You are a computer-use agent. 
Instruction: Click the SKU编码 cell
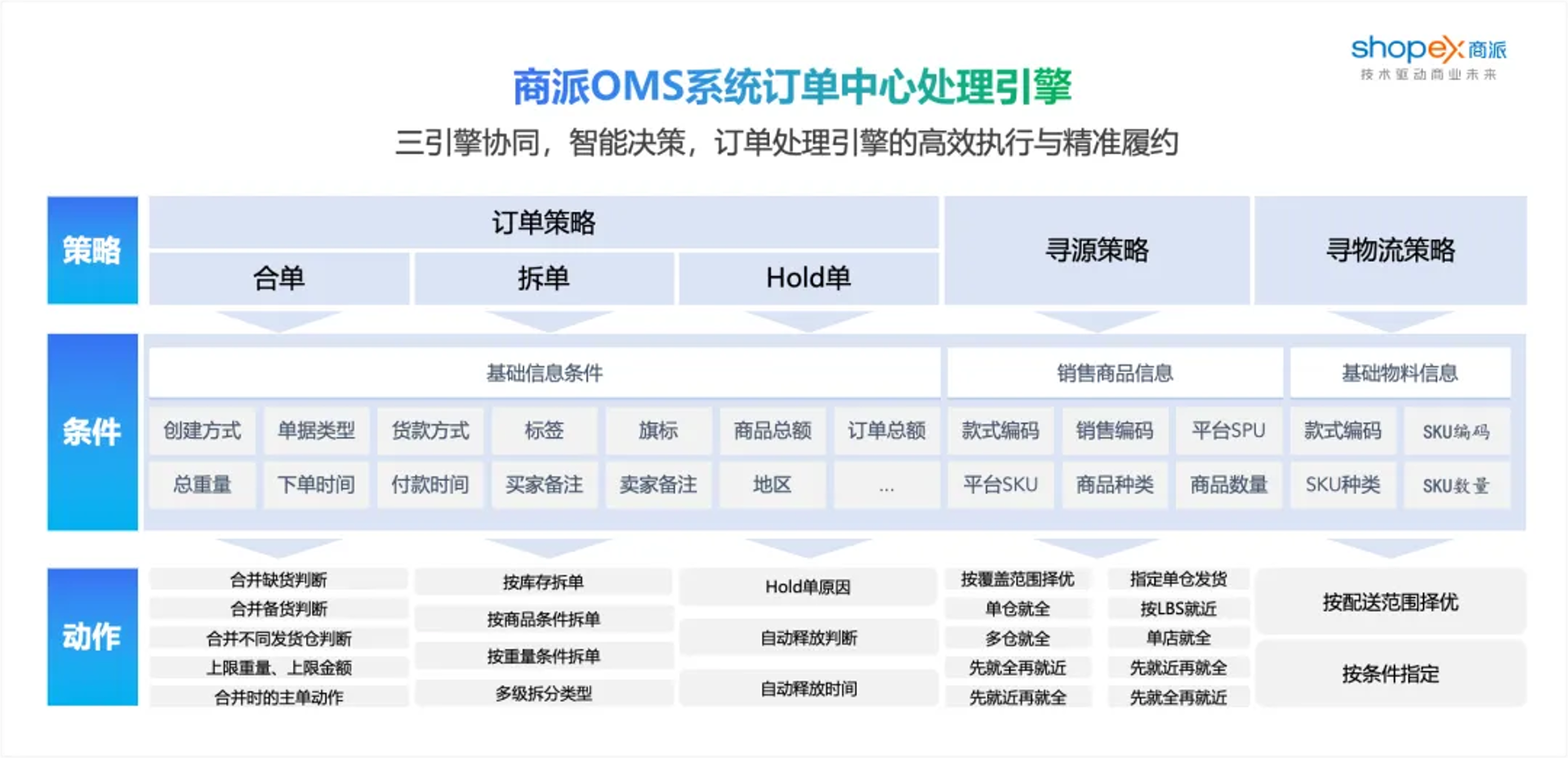1457,430
